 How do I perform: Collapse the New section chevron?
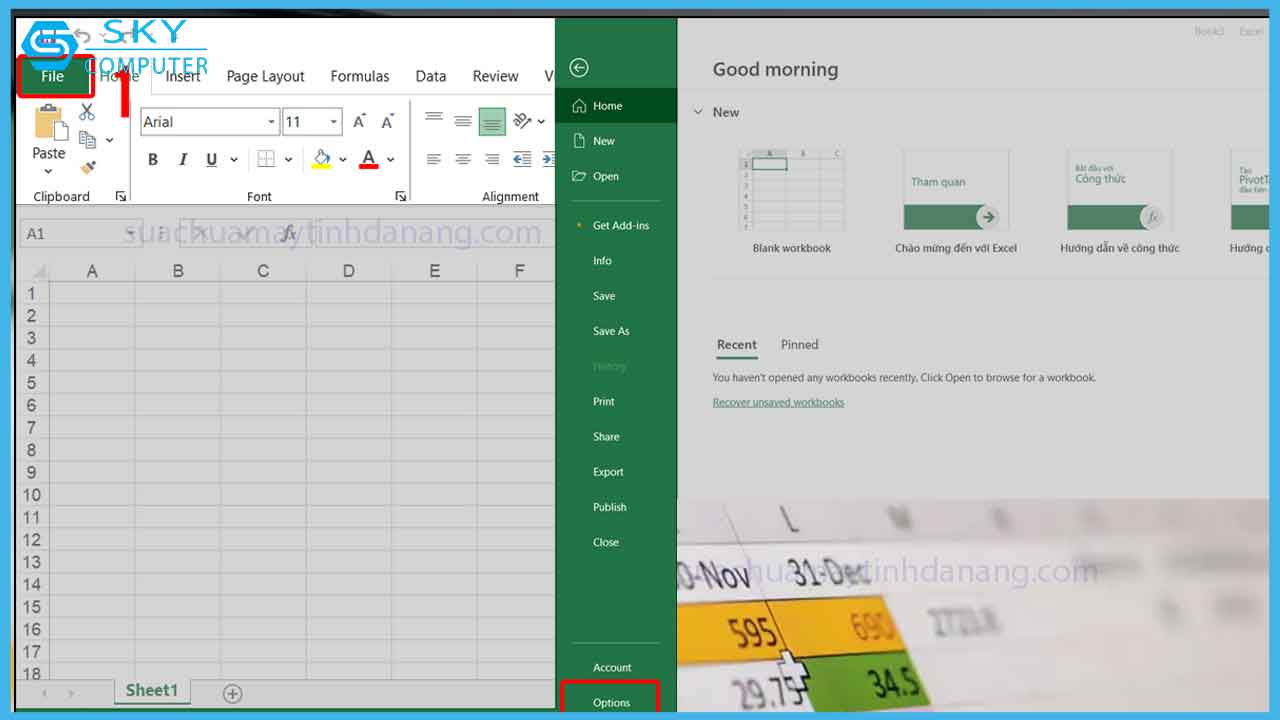(x=698, y=112)
